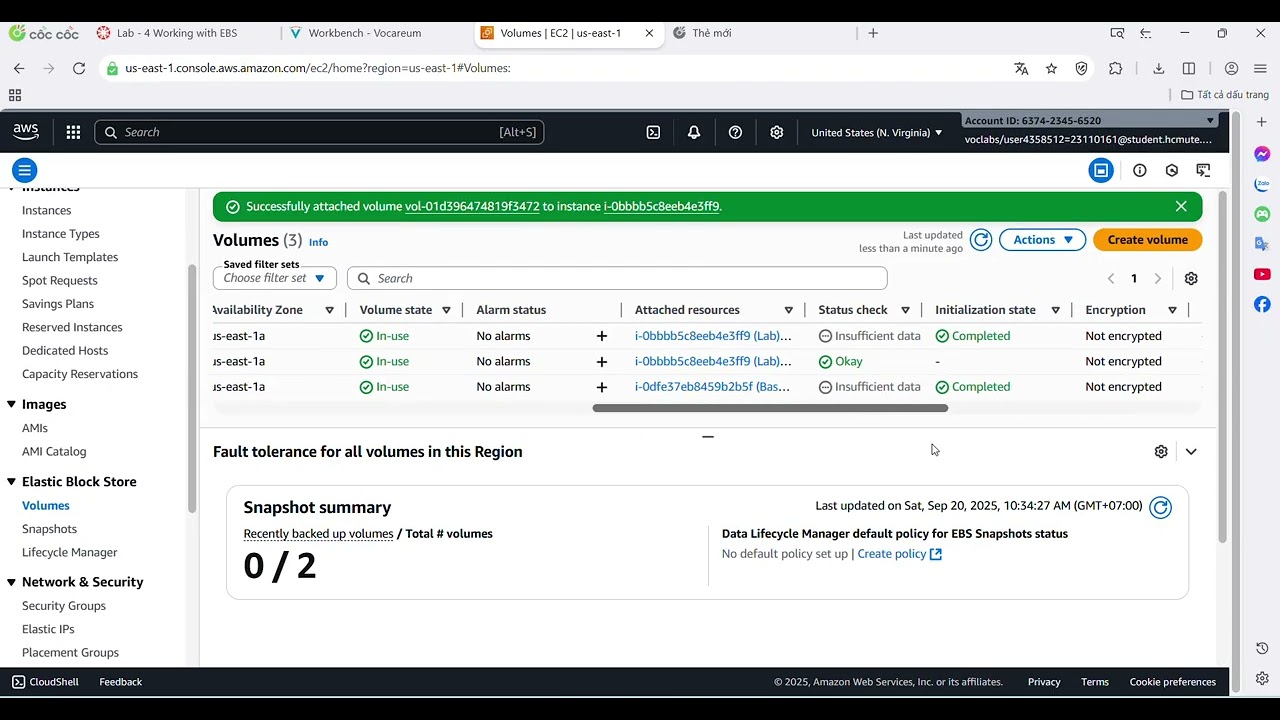Open the AWS help question-mark menu
1280x720 pixels.
735,132
